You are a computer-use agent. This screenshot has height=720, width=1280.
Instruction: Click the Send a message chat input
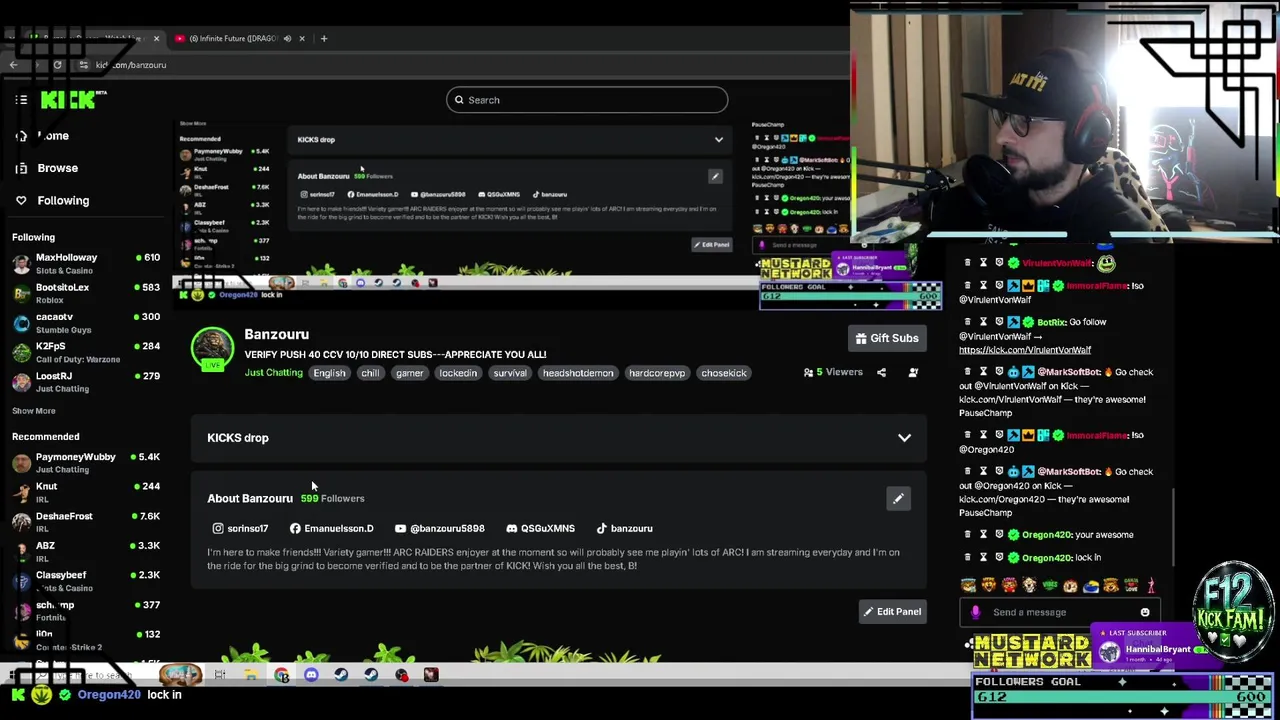coord(1060,612)
